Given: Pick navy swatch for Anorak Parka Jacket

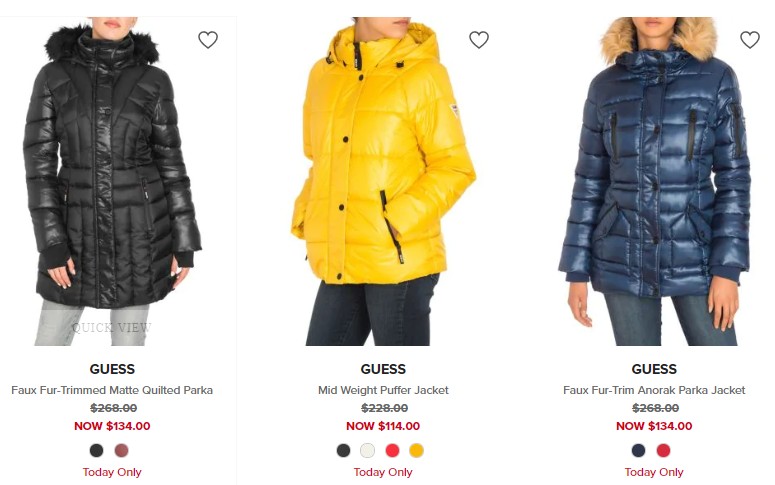Looking at the screenshot, I should click(x=639, y=450).
